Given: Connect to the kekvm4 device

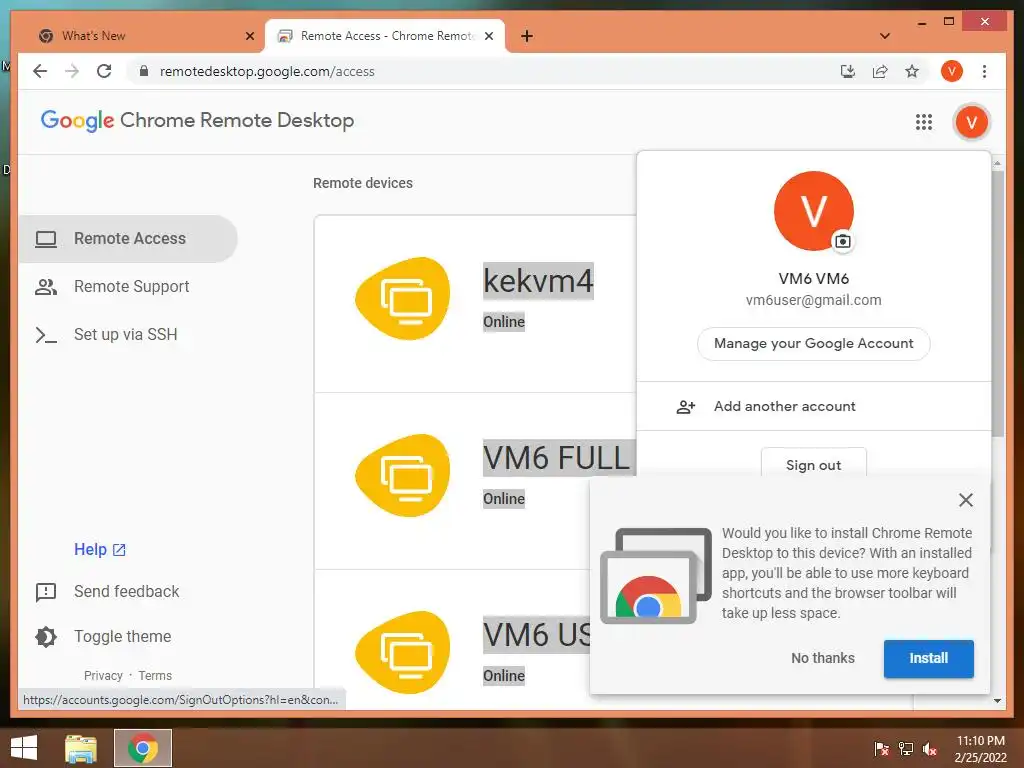Looking at the screenshot, I should (538, 281).
